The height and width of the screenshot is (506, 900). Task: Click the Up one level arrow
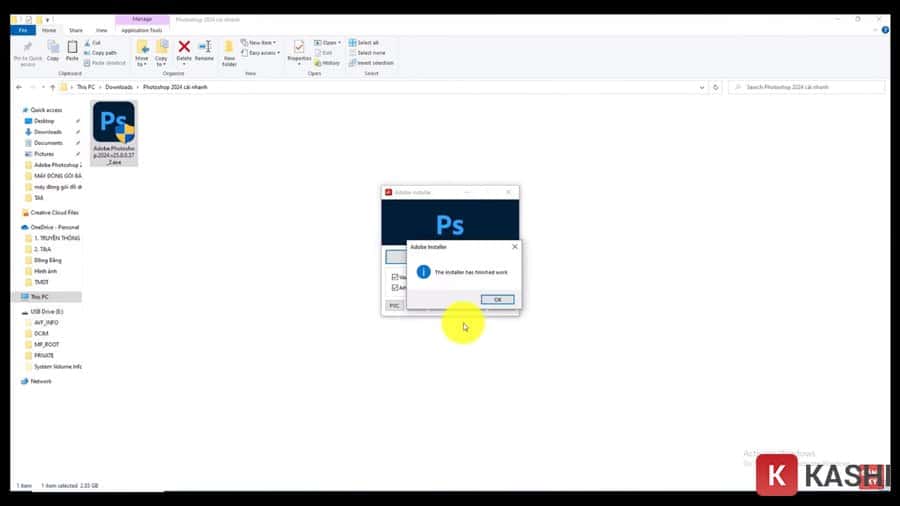click(52, 87)
